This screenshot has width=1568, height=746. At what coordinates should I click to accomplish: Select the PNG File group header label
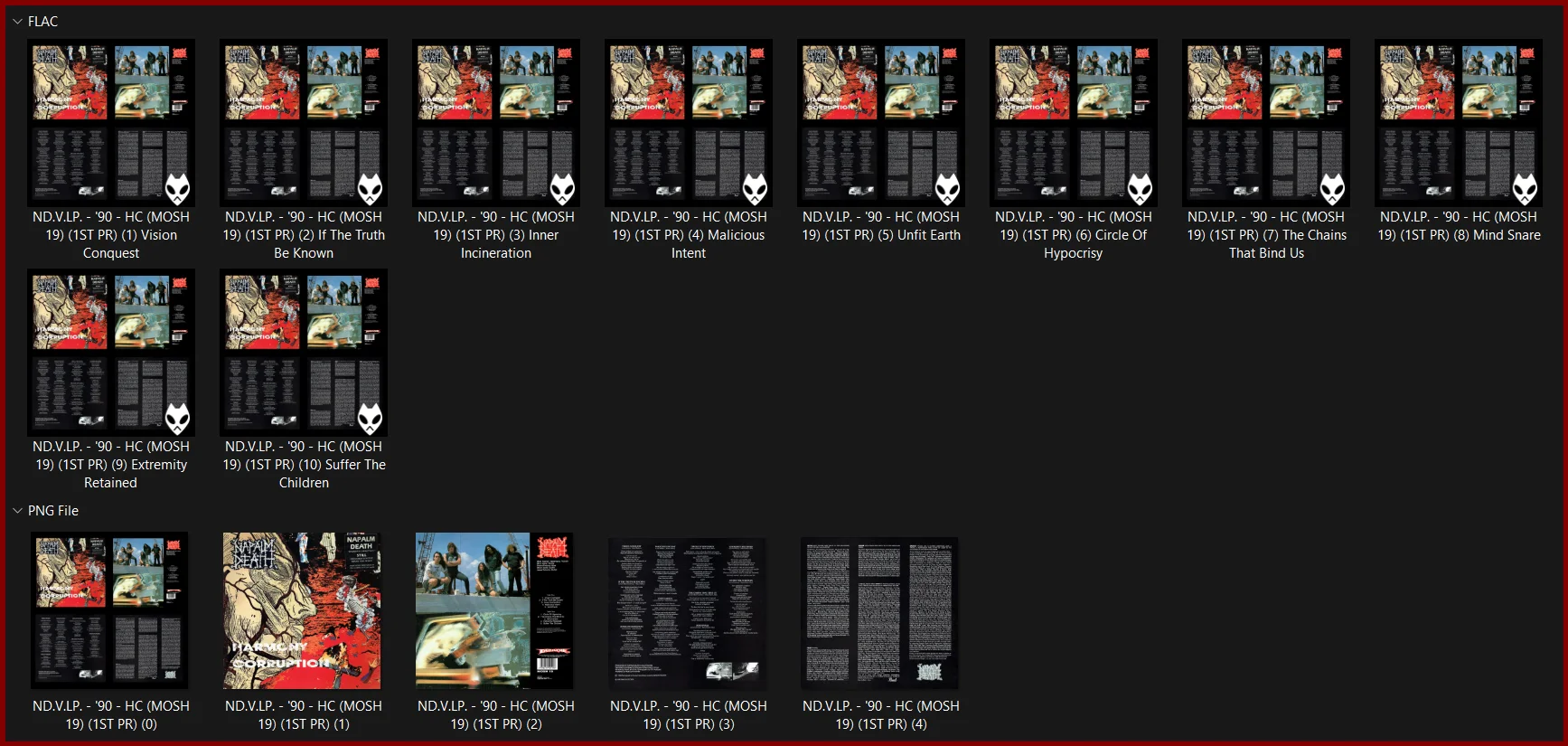(53, 511)
